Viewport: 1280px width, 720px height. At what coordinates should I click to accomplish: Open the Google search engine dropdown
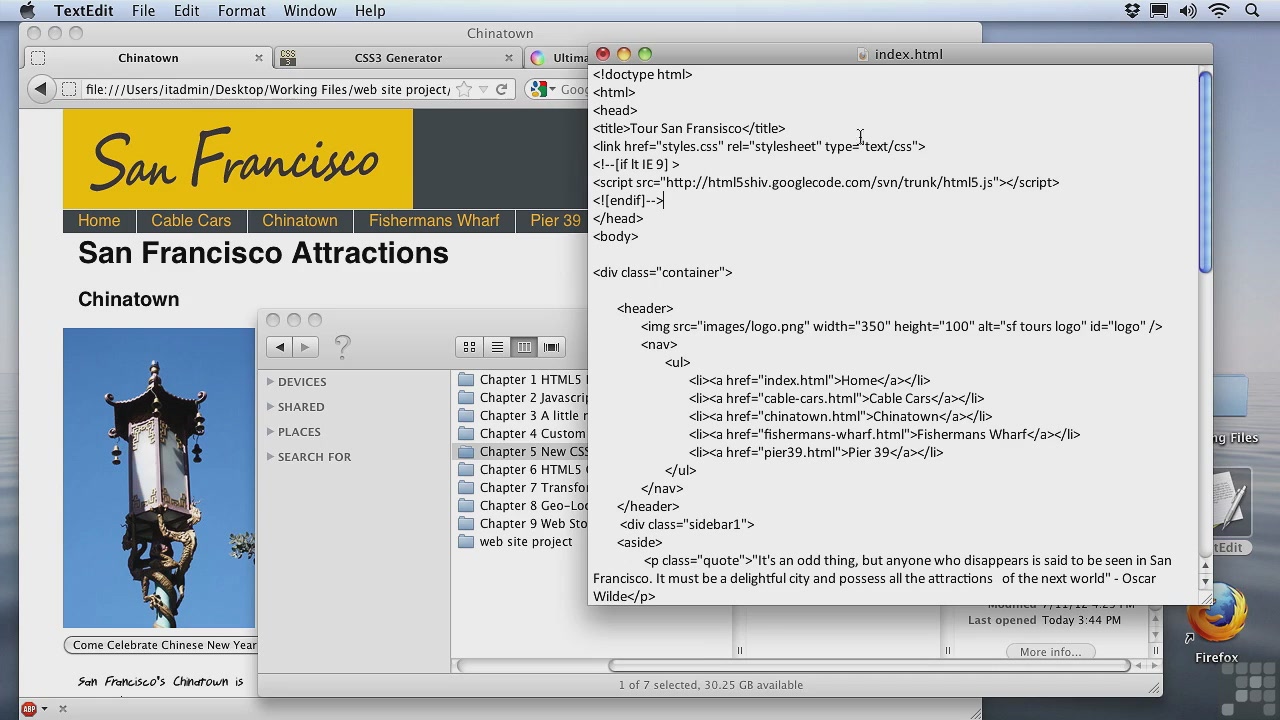coord(541,89)
